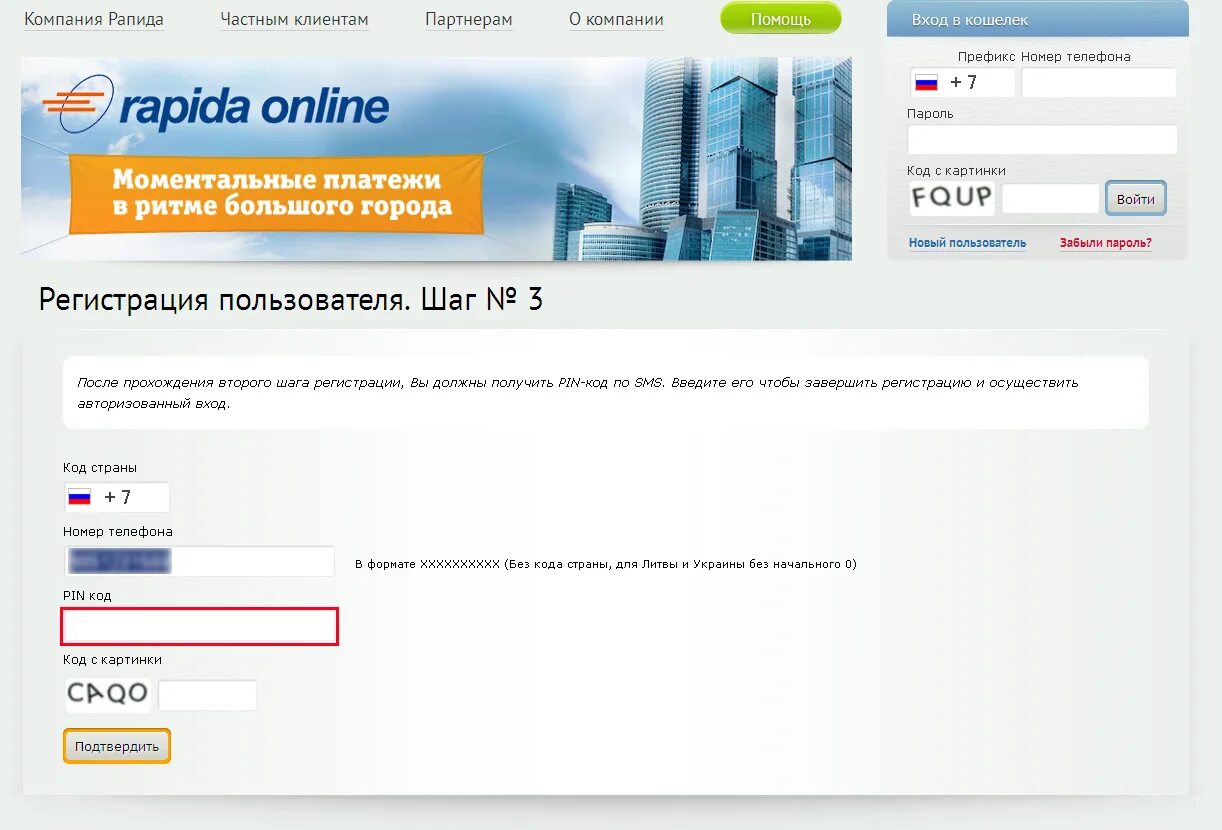
Task: Follow the Забыли пароль? link
Action: coord(1105,243)
